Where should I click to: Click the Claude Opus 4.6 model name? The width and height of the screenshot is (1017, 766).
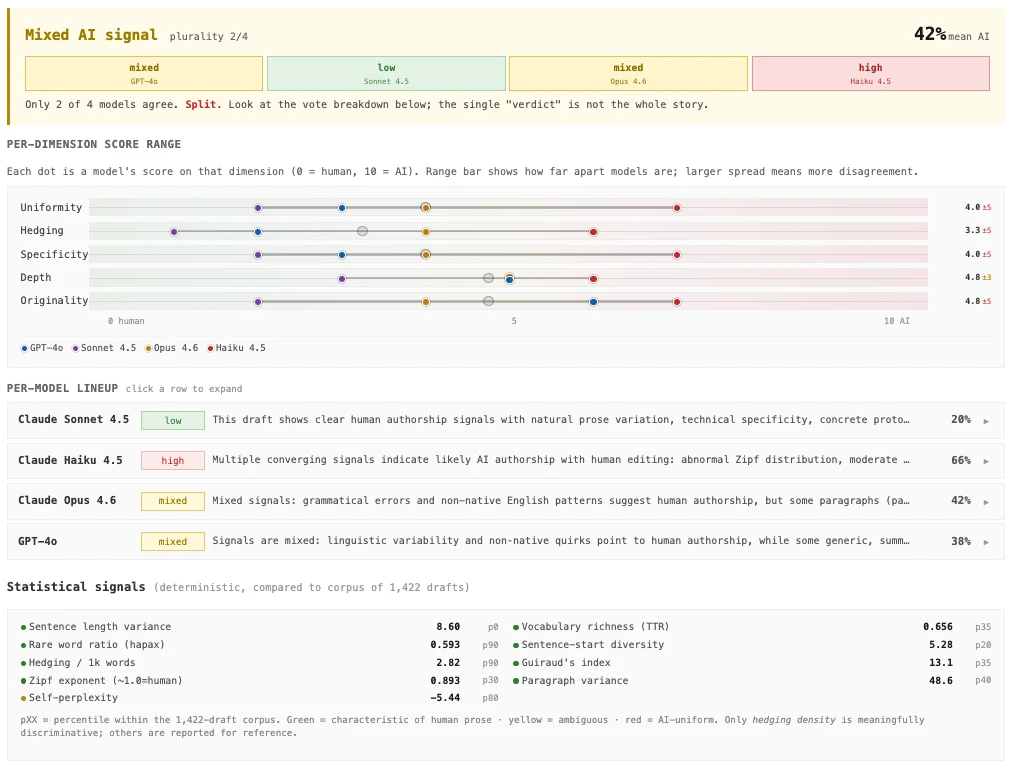67,500
